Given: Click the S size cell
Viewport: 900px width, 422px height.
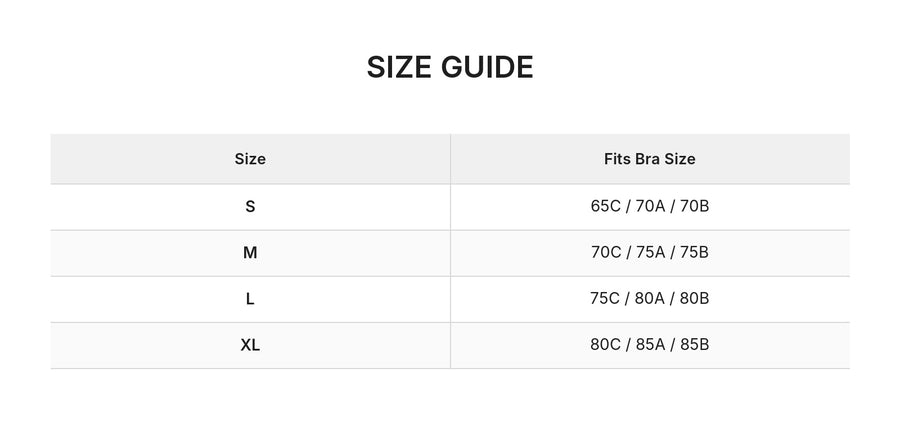Looking at the screenshot, I should point(250,207).
